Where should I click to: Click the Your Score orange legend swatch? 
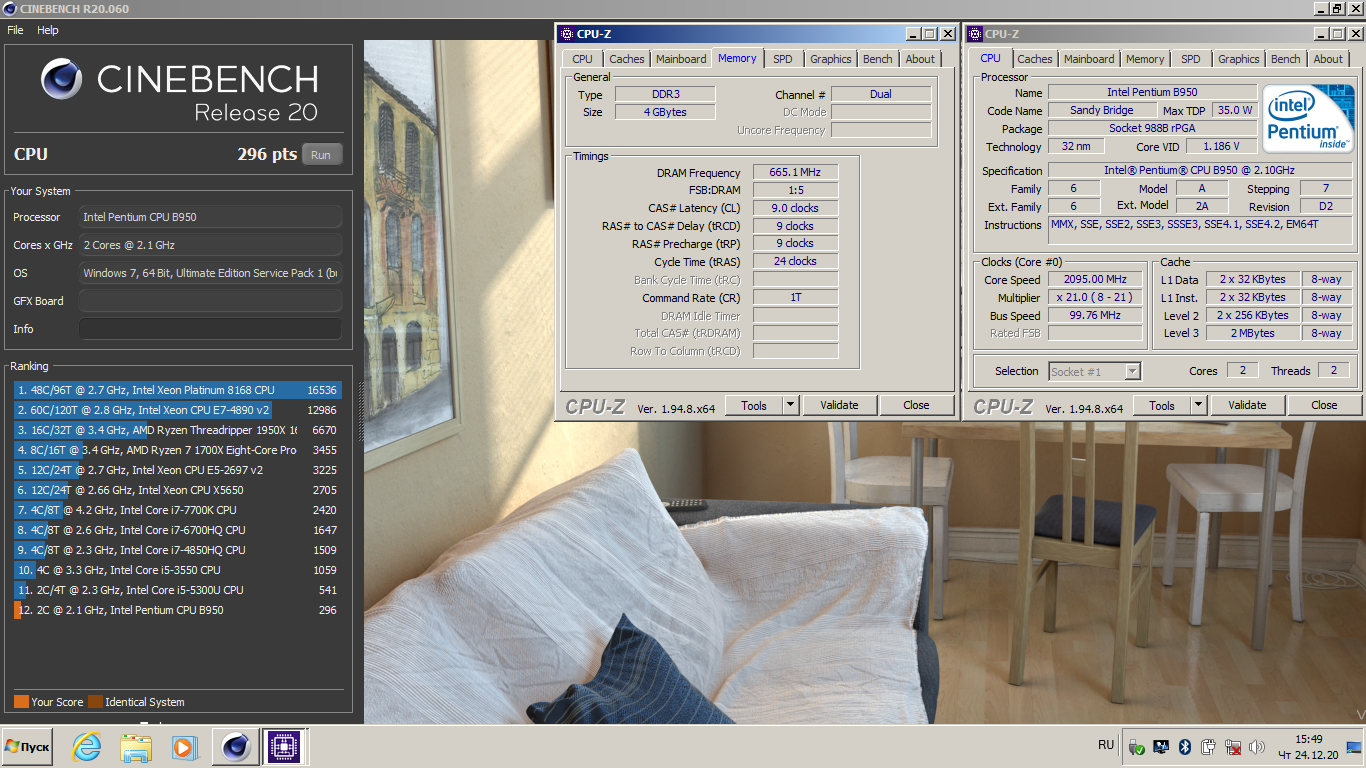coord(21,702)
